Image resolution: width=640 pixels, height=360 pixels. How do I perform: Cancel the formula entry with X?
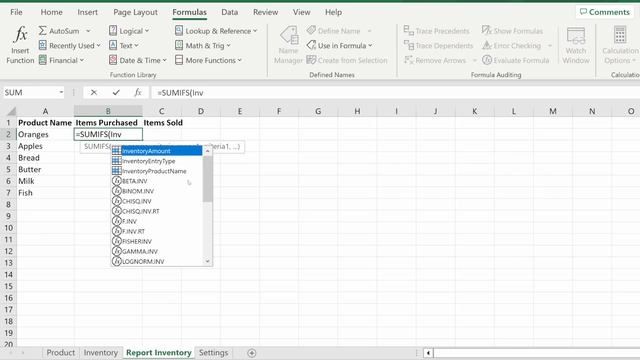point(94,93)
